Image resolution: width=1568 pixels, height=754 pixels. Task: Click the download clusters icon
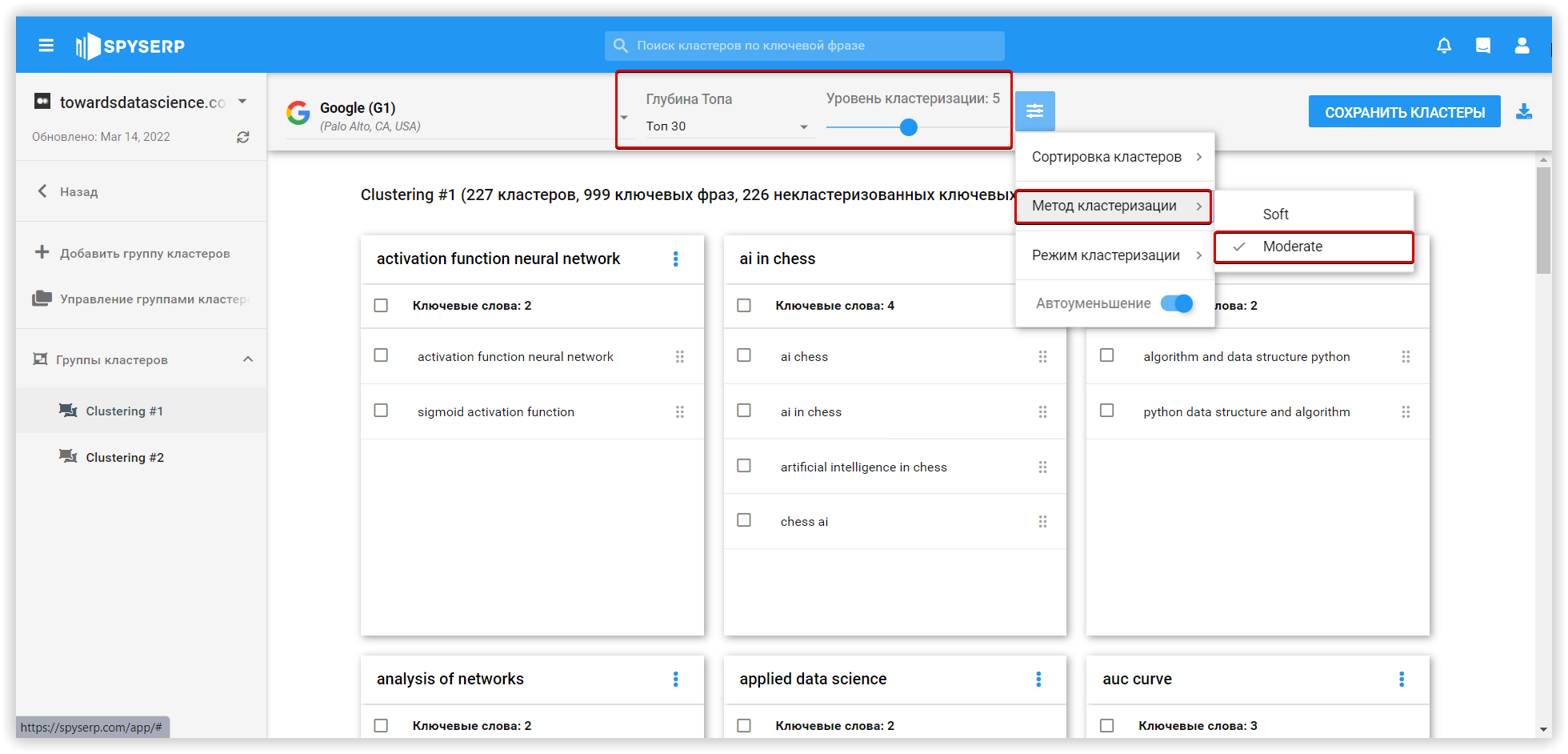pos(1524,112)
